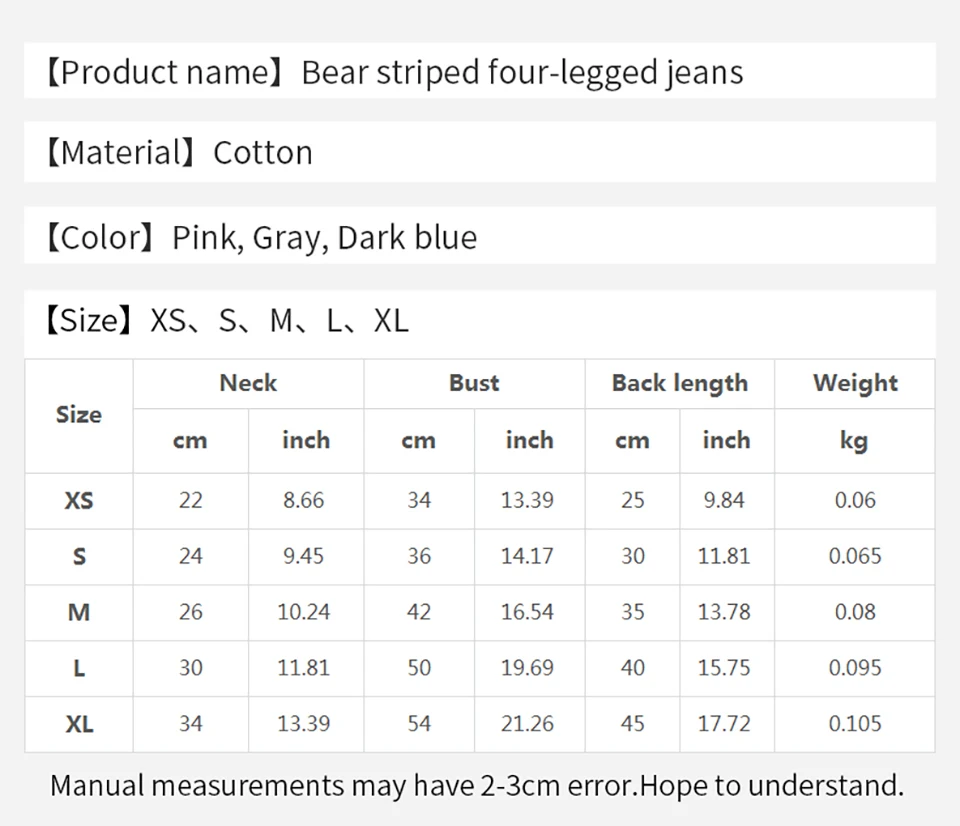
Task: Select the XL row label
Action: [x=80, y=724]
